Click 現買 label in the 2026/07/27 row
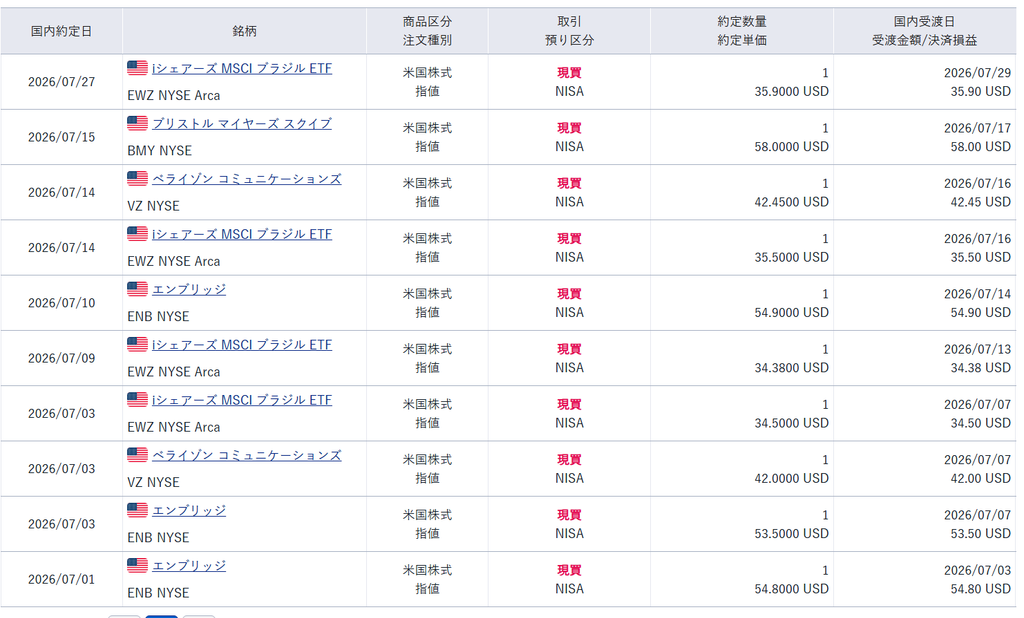Screen dimensions: 1024x618 [569, 73]
